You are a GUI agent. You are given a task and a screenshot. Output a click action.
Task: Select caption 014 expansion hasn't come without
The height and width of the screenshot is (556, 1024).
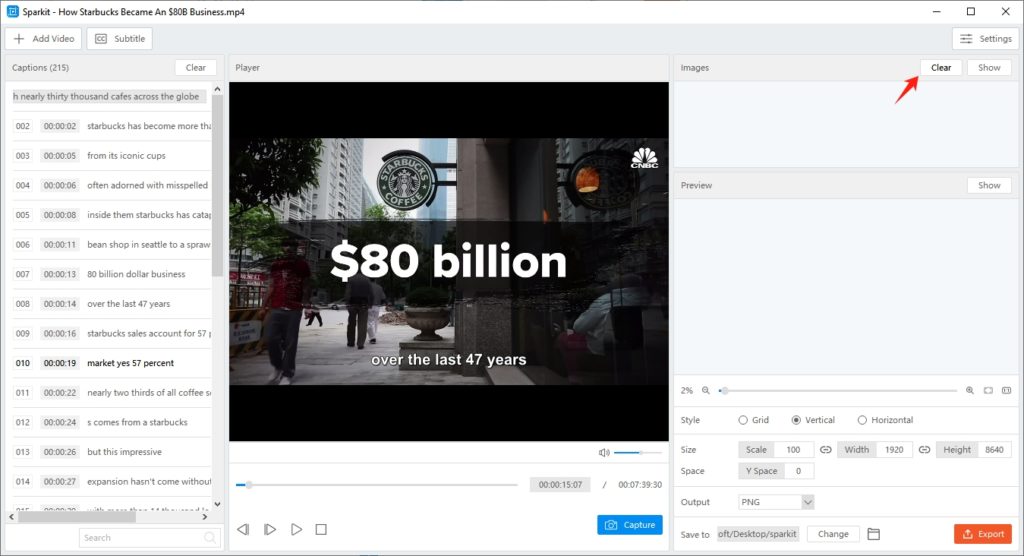pos(112,482)
